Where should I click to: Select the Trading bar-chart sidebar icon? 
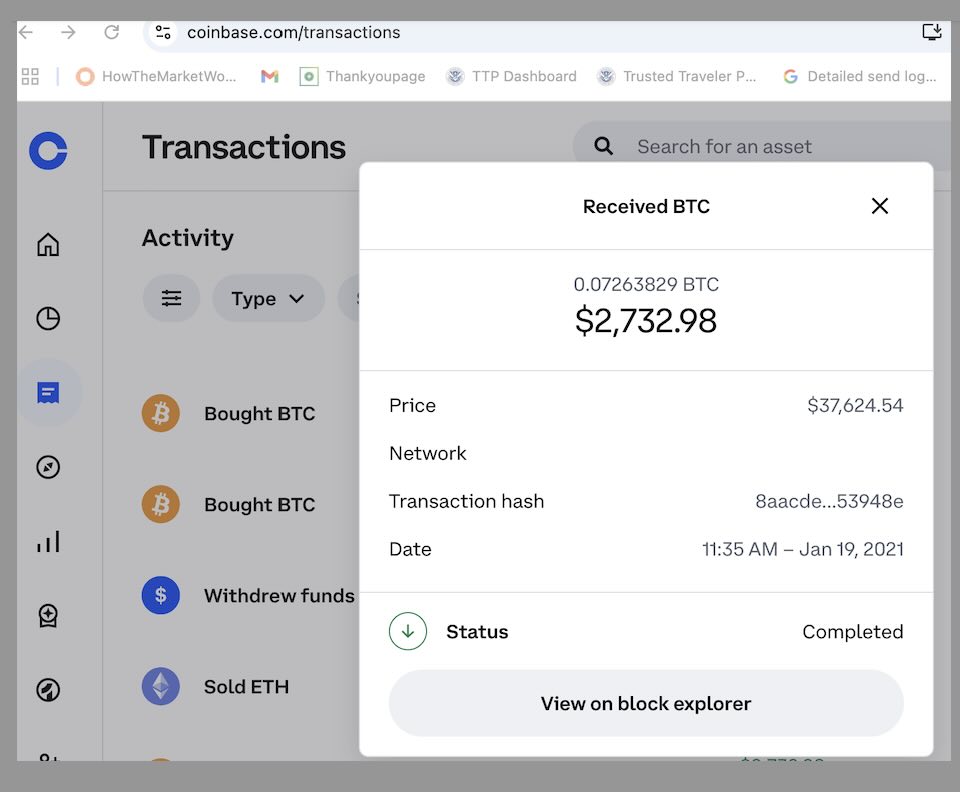47,541
